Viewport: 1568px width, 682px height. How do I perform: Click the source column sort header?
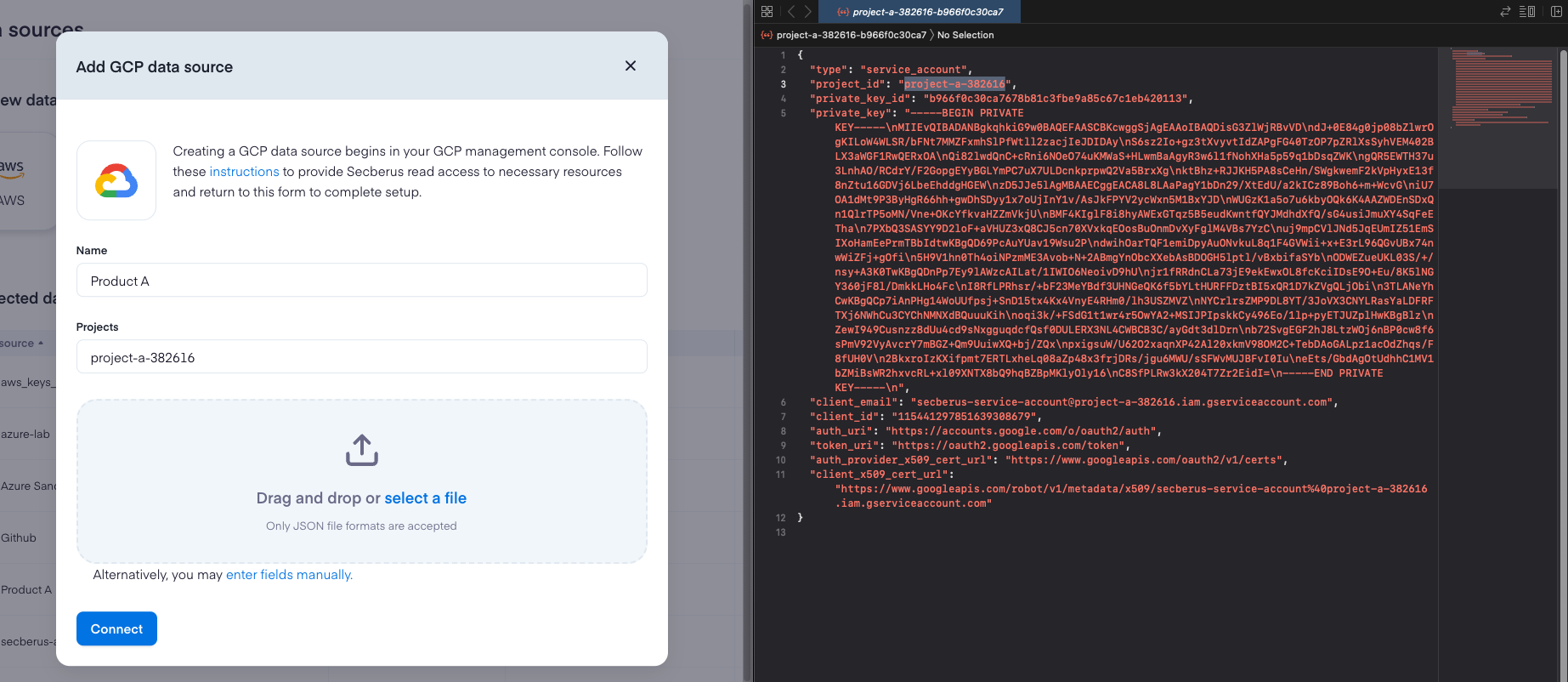[21, 344]
